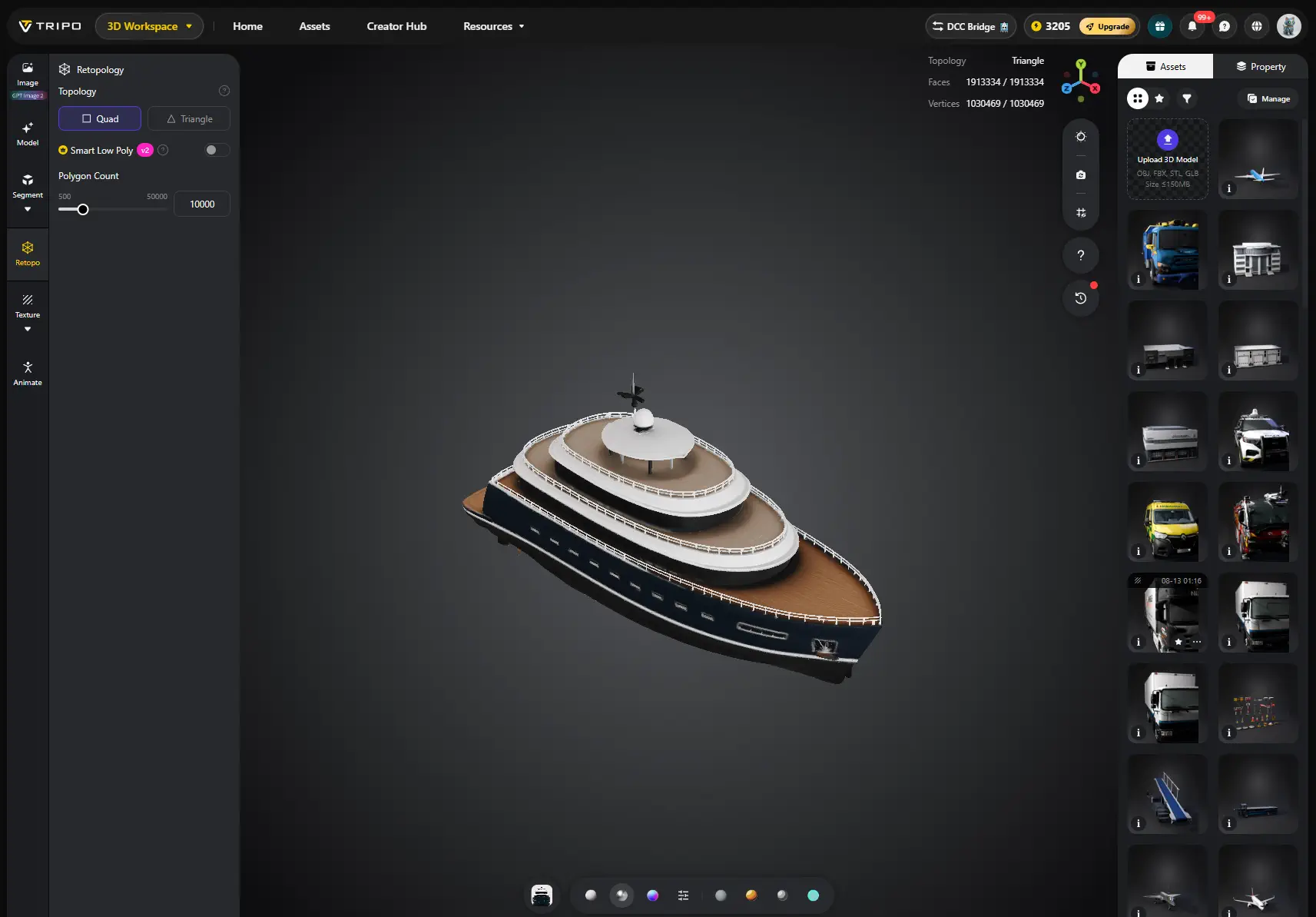Expand the Resources menu
The width and height of the screenshot is (1316, 917).
click(494, 26)
